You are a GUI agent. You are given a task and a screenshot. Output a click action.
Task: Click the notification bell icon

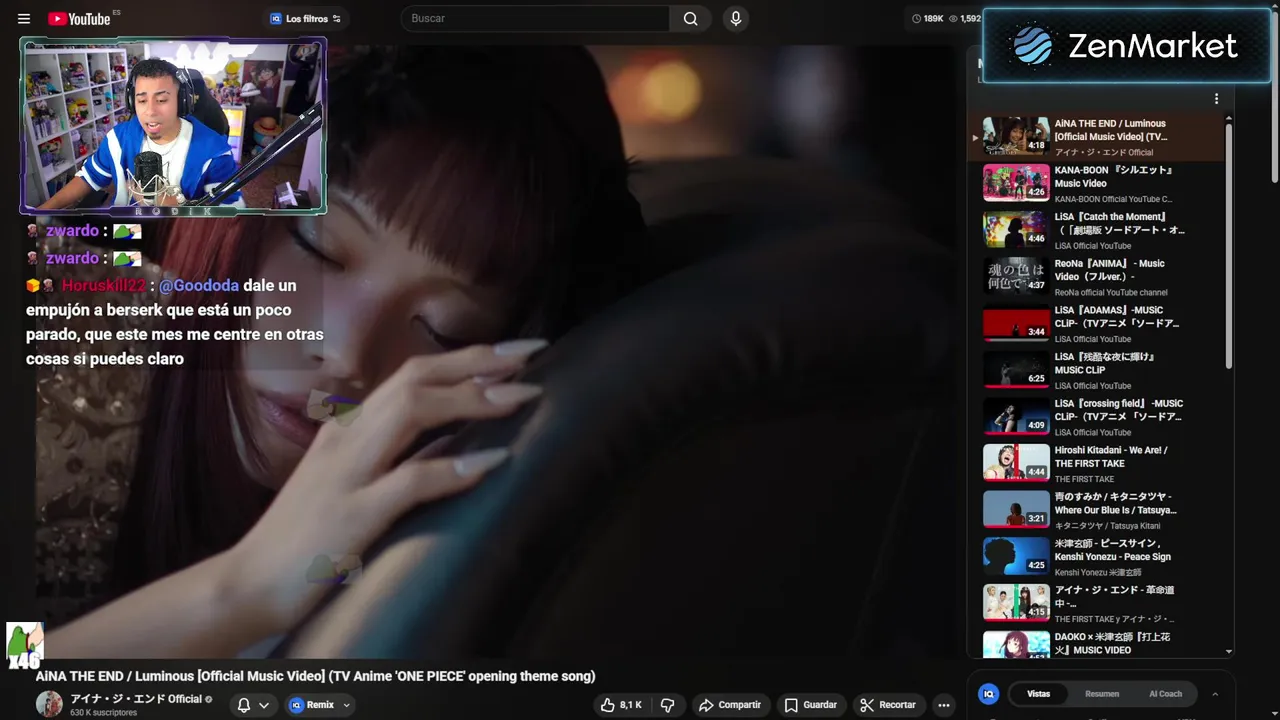[243, 705]
